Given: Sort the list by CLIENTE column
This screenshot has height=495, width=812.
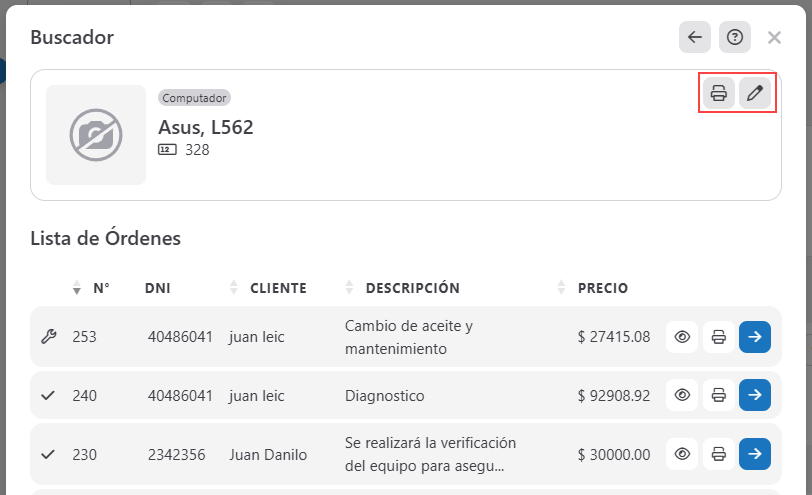Looking at the screenshot, I should point(278,288).
